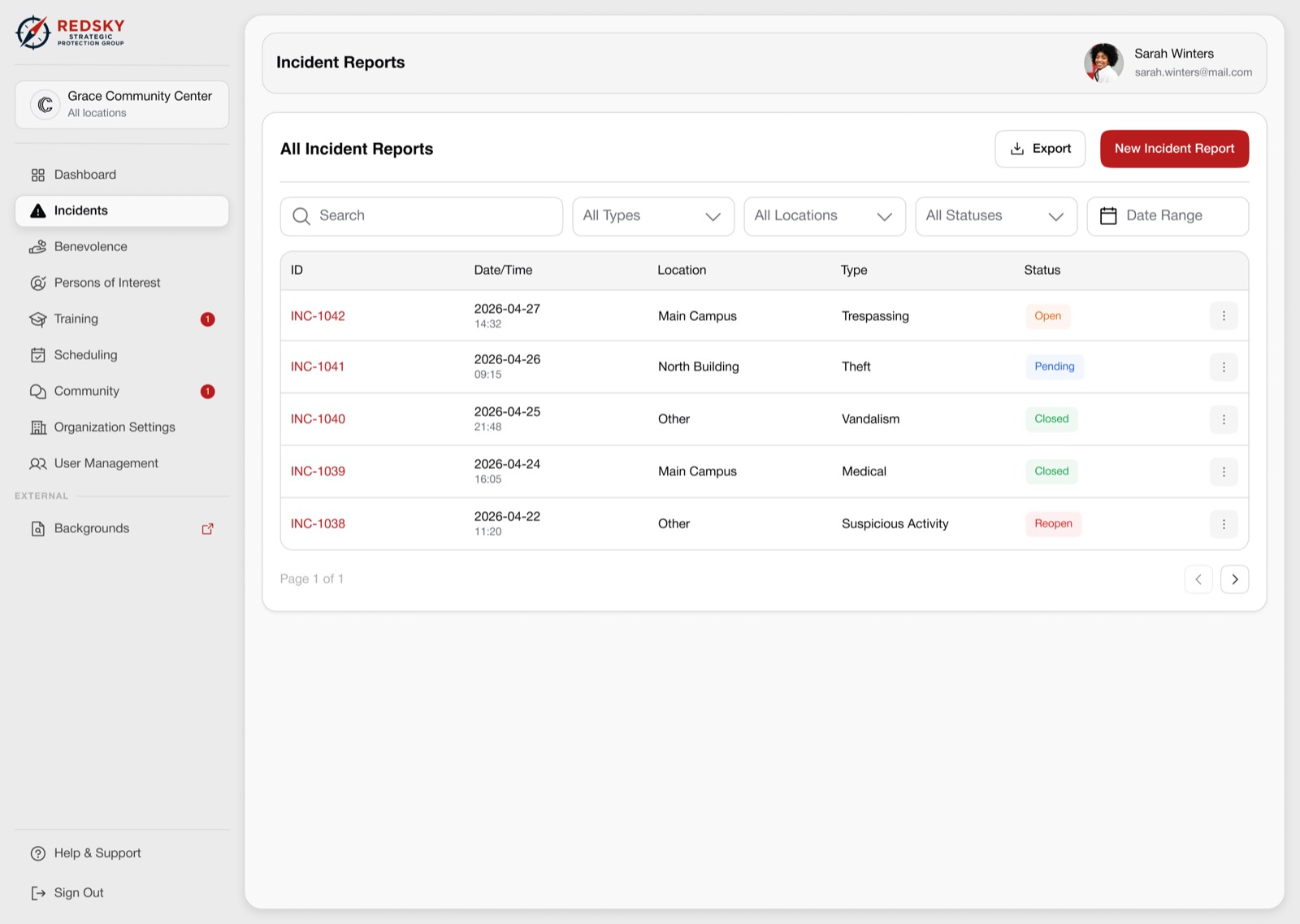Click the RedSky compass logo
This screenshot has height=924, width=1300.
pyautogui.click(x=33, y=33)
